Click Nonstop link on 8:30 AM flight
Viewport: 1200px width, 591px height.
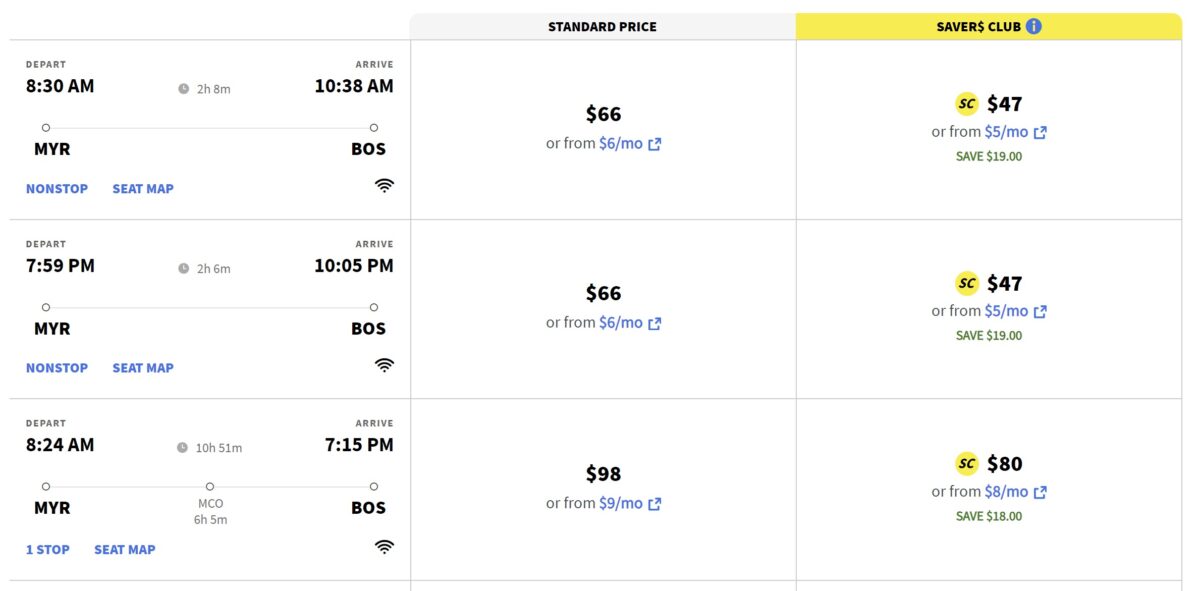(57, 189)
